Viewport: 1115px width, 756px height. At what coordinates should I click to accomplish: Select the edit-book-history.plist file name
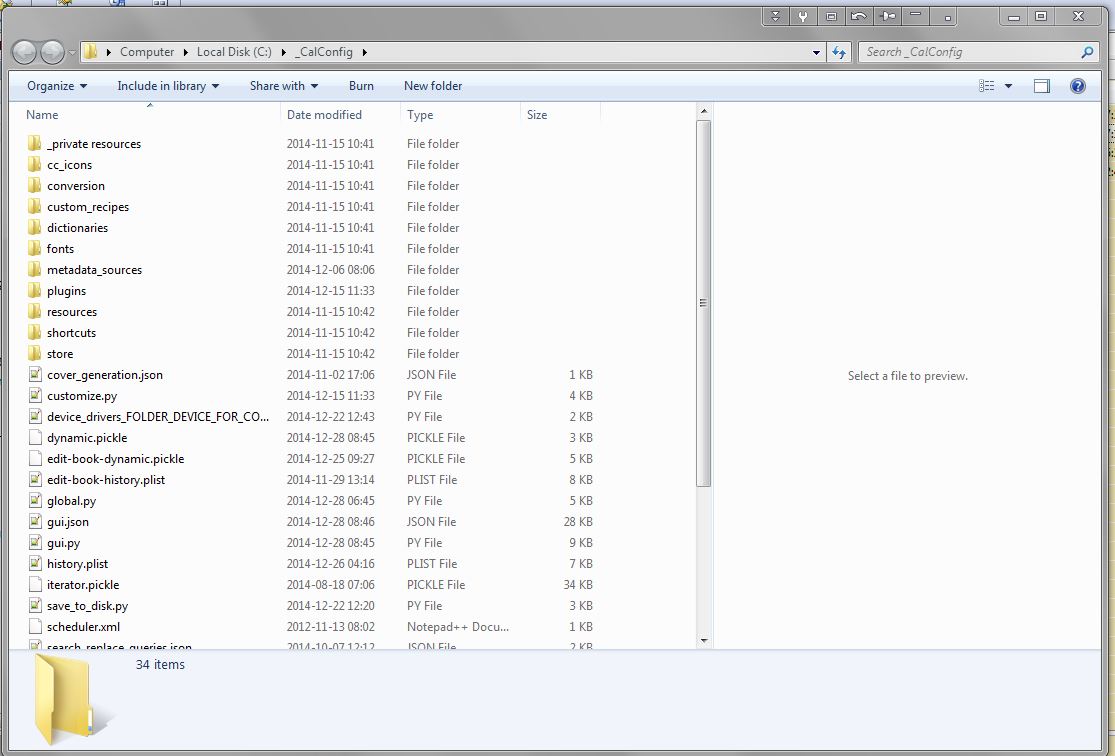(106, 479)
